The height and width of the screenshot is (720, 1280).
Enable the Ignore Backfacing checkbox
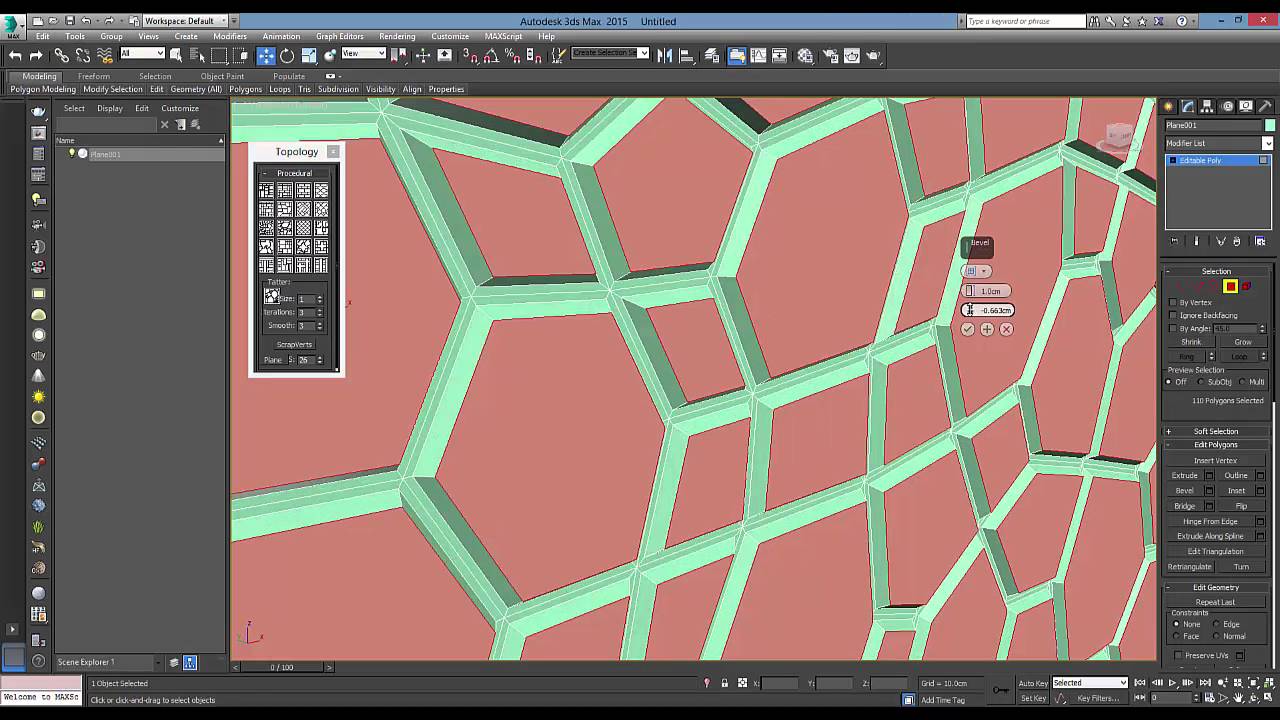point(1173,315)
